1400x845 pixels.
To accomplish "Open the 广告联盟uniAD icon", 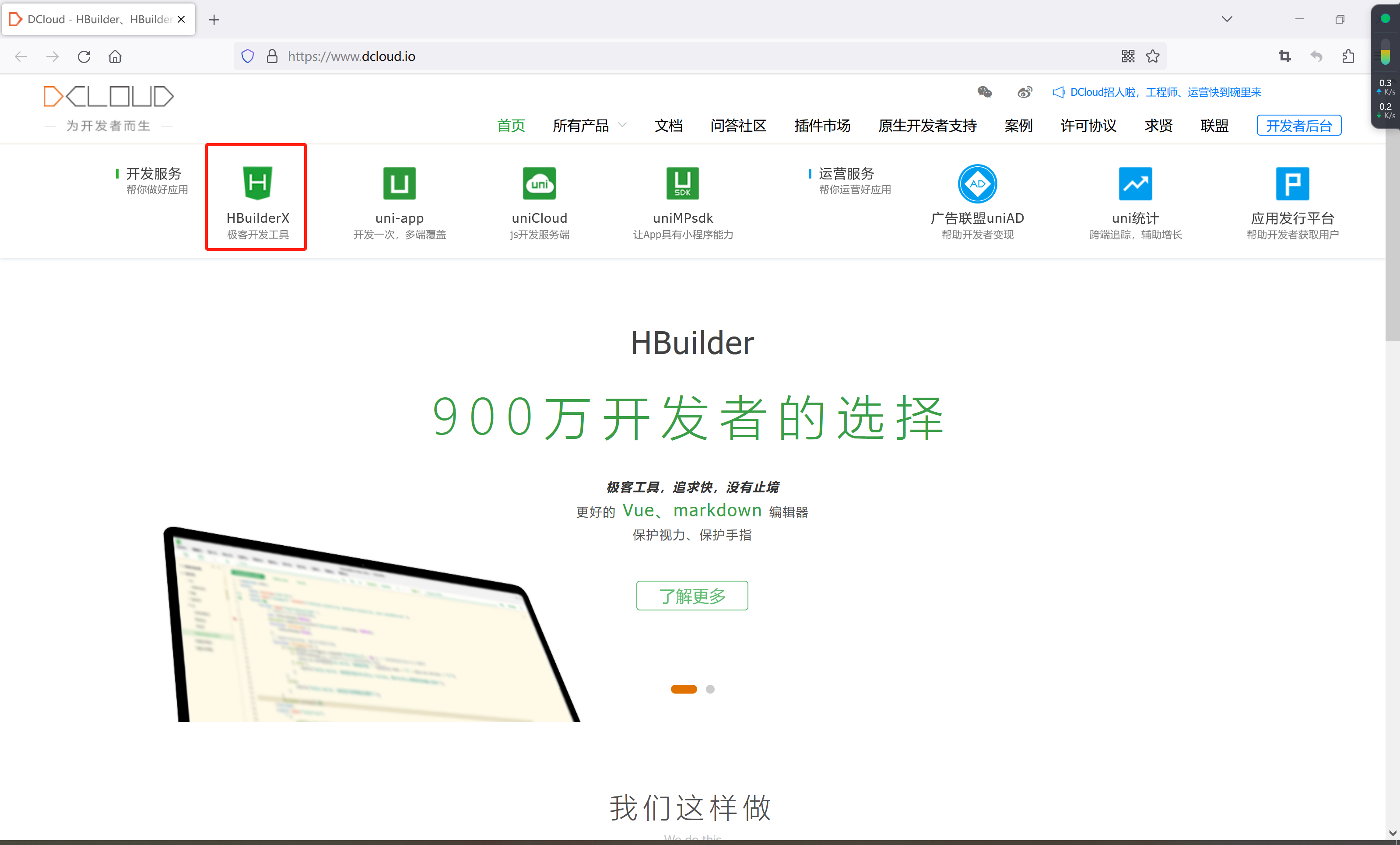I will (977, 183).
